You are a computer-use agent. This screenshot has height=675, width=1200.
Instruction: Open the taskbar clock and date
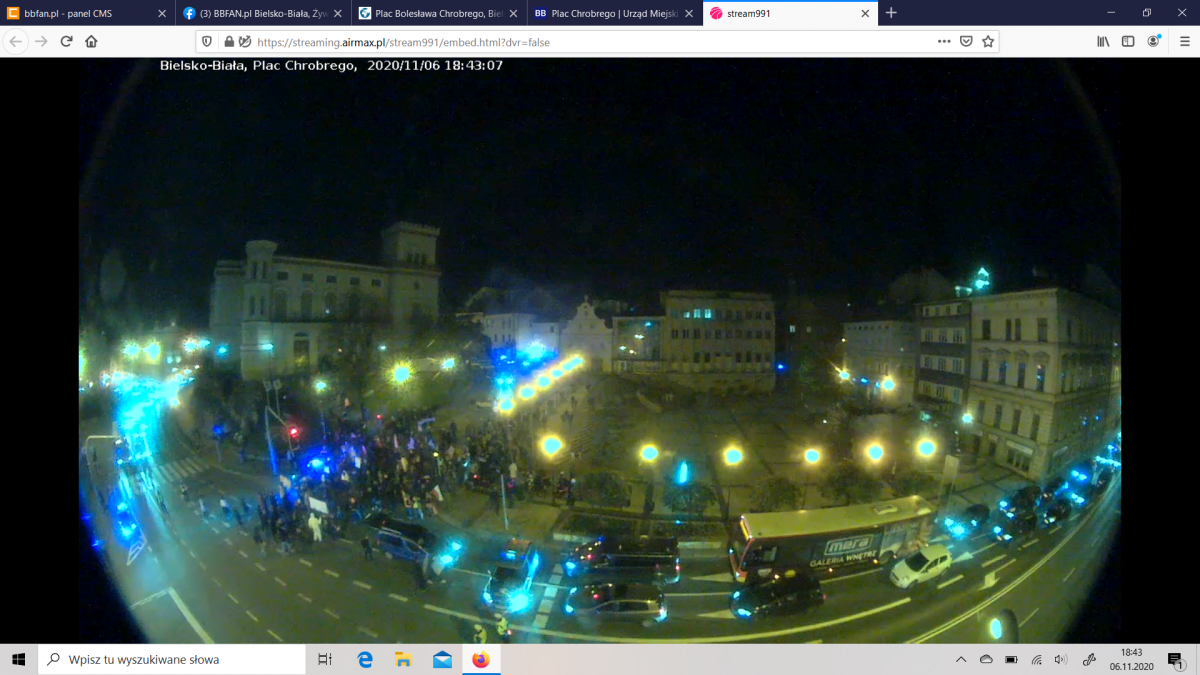(1131, 660)
